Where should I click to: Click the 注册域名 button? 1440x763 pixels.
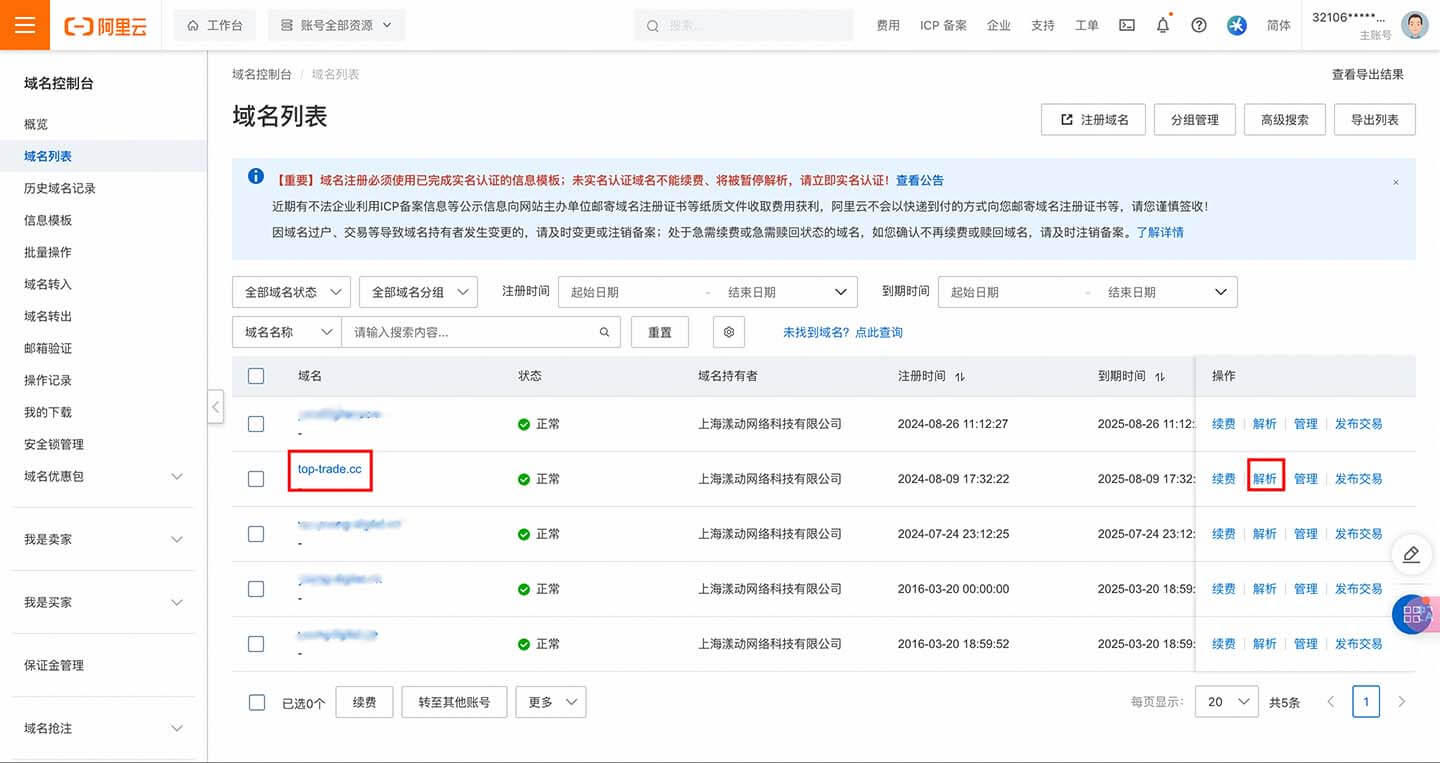1093,119
